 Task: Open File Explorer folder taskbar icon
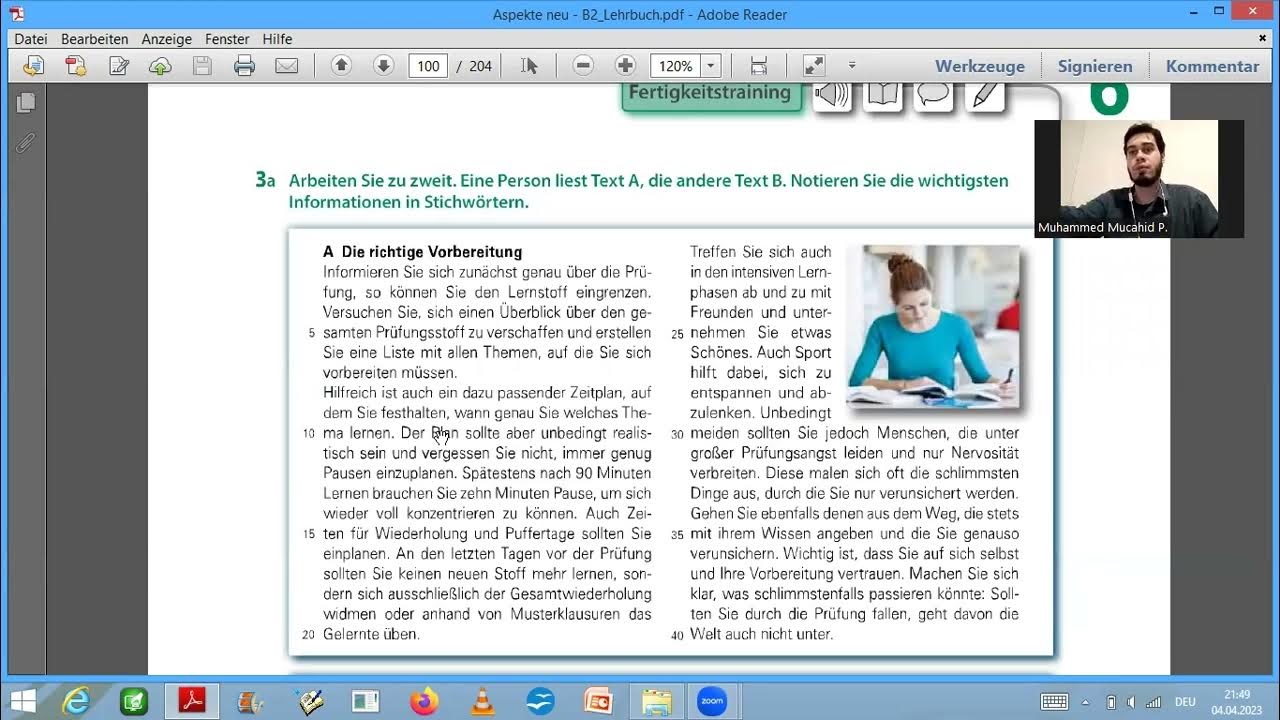pos(656,701)
